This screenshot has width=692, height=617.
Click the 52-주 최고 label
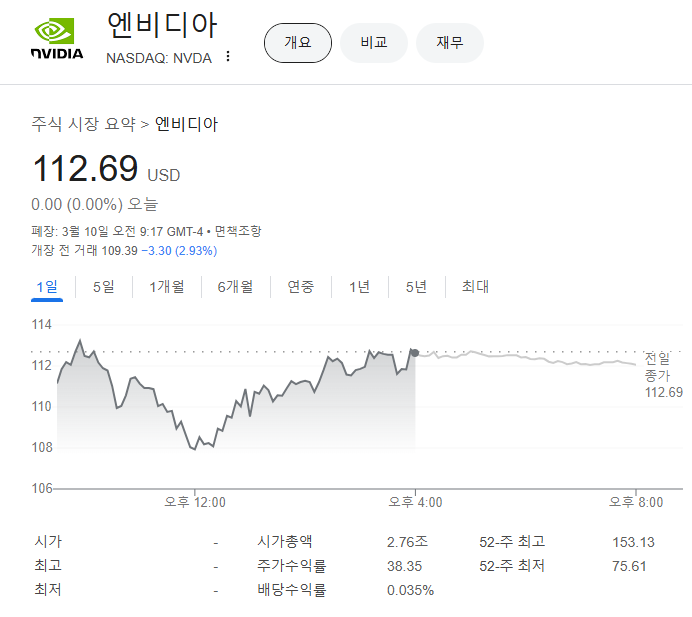512,542
